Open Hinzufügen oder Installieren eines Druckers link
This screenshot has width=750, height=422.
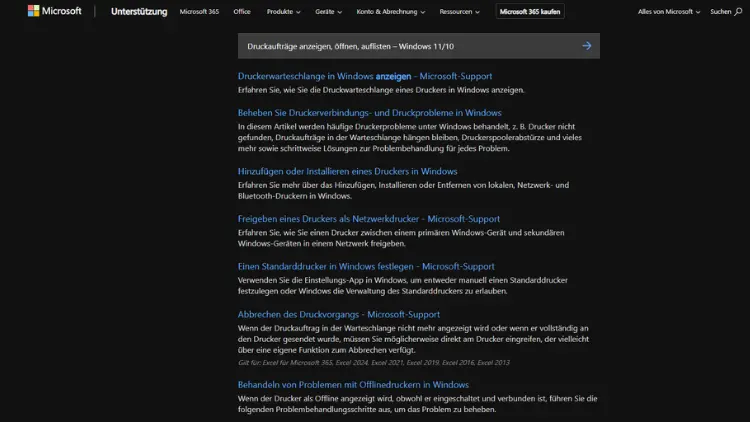pyautogui.click(x=348, y=171)
